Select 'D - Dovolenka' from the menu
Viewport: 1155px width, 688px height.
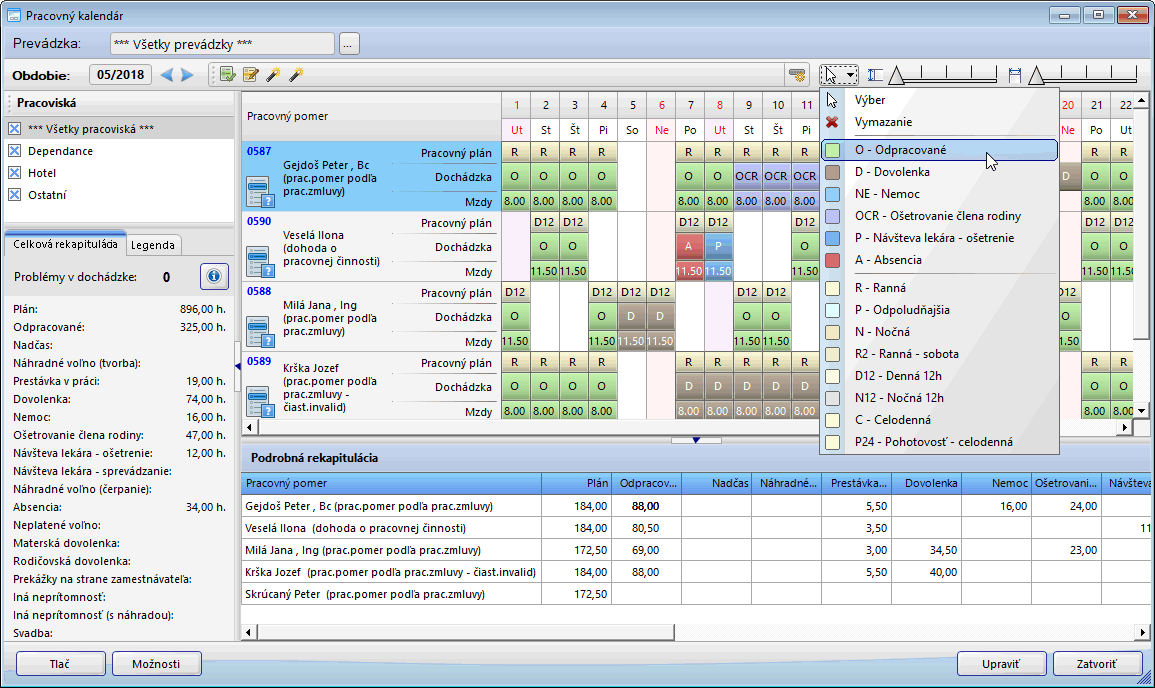pyautogui.click(x=892, y=172)
